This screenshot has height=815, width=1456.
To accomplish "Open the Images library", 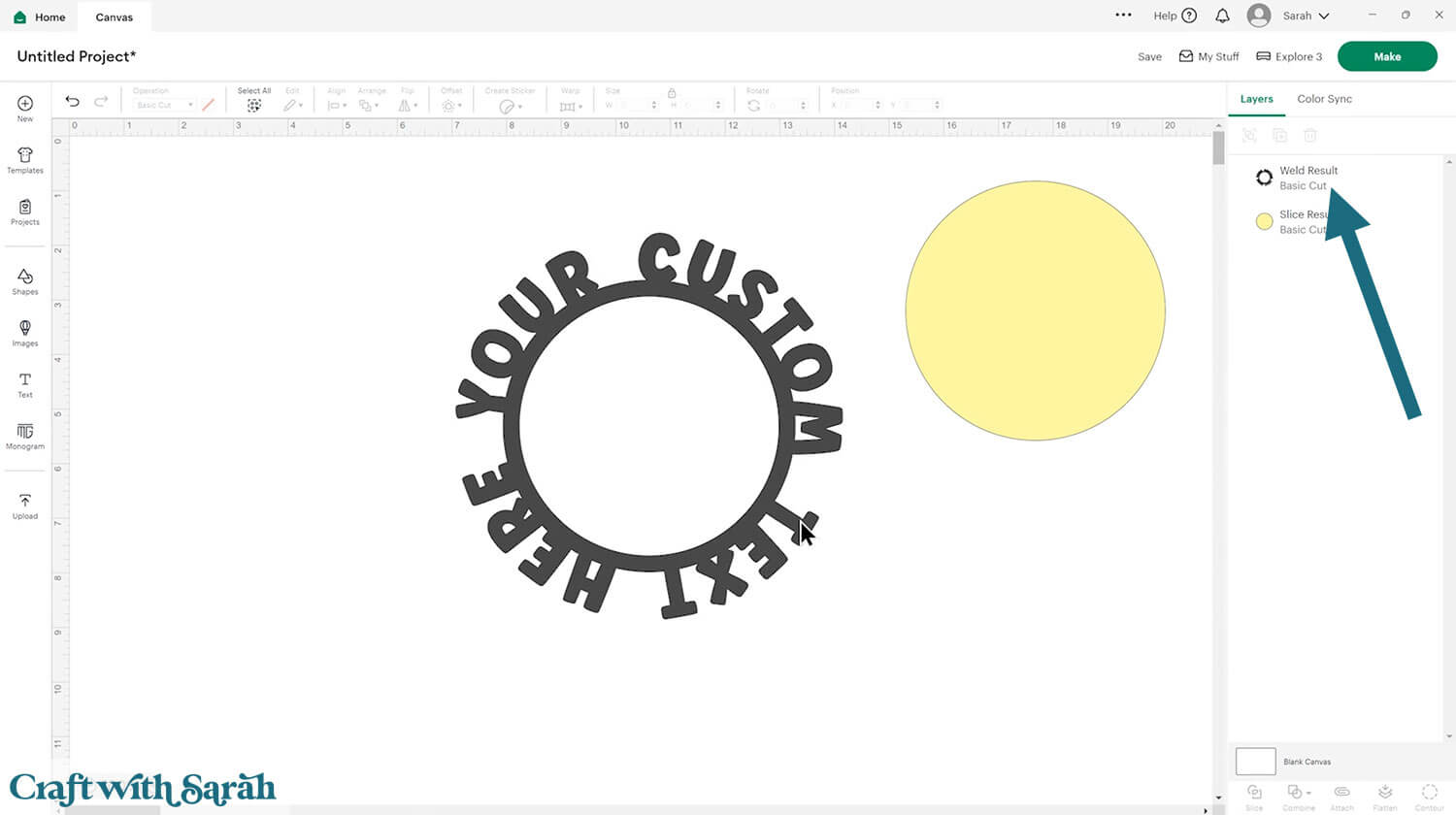I will point(25,333).
